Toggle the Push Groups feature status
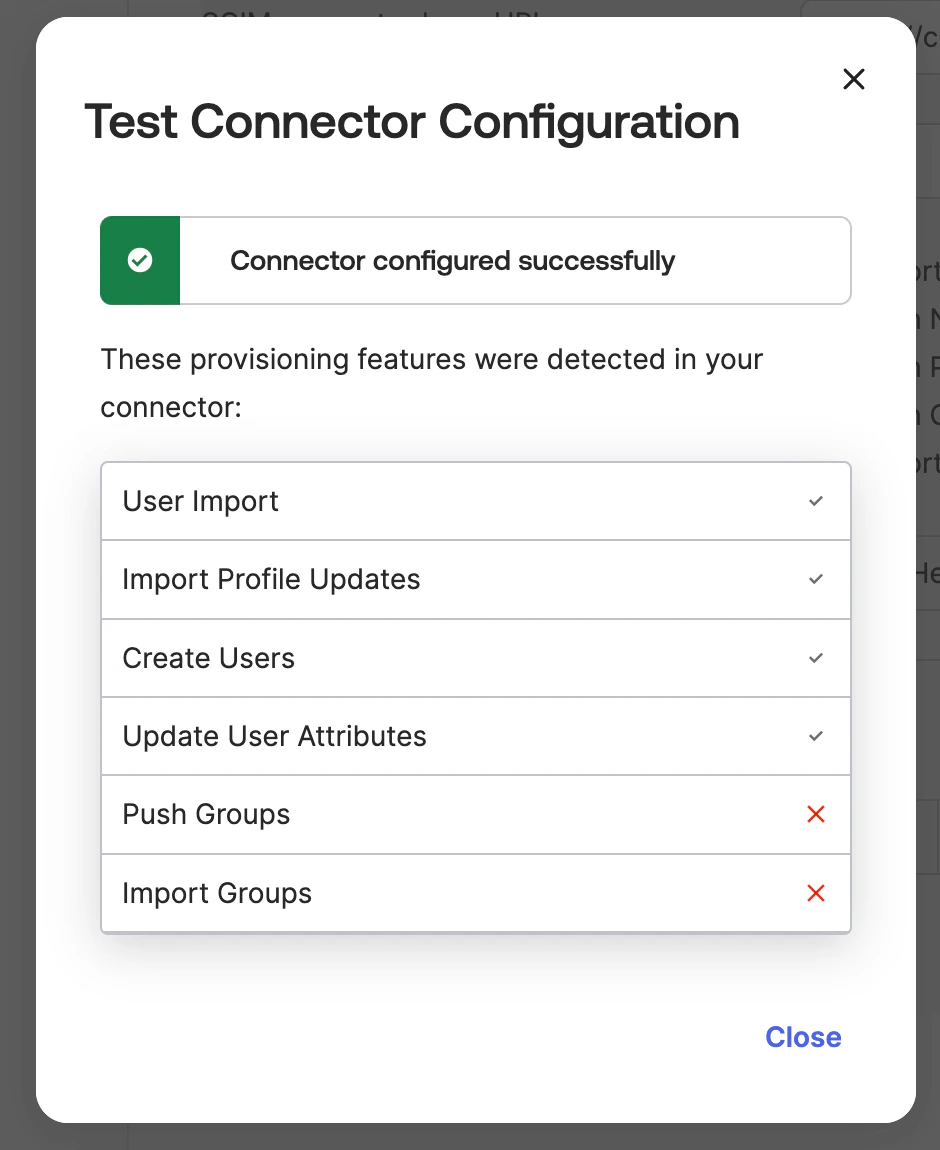940x1150 pixels. click(x=815, y=814)
